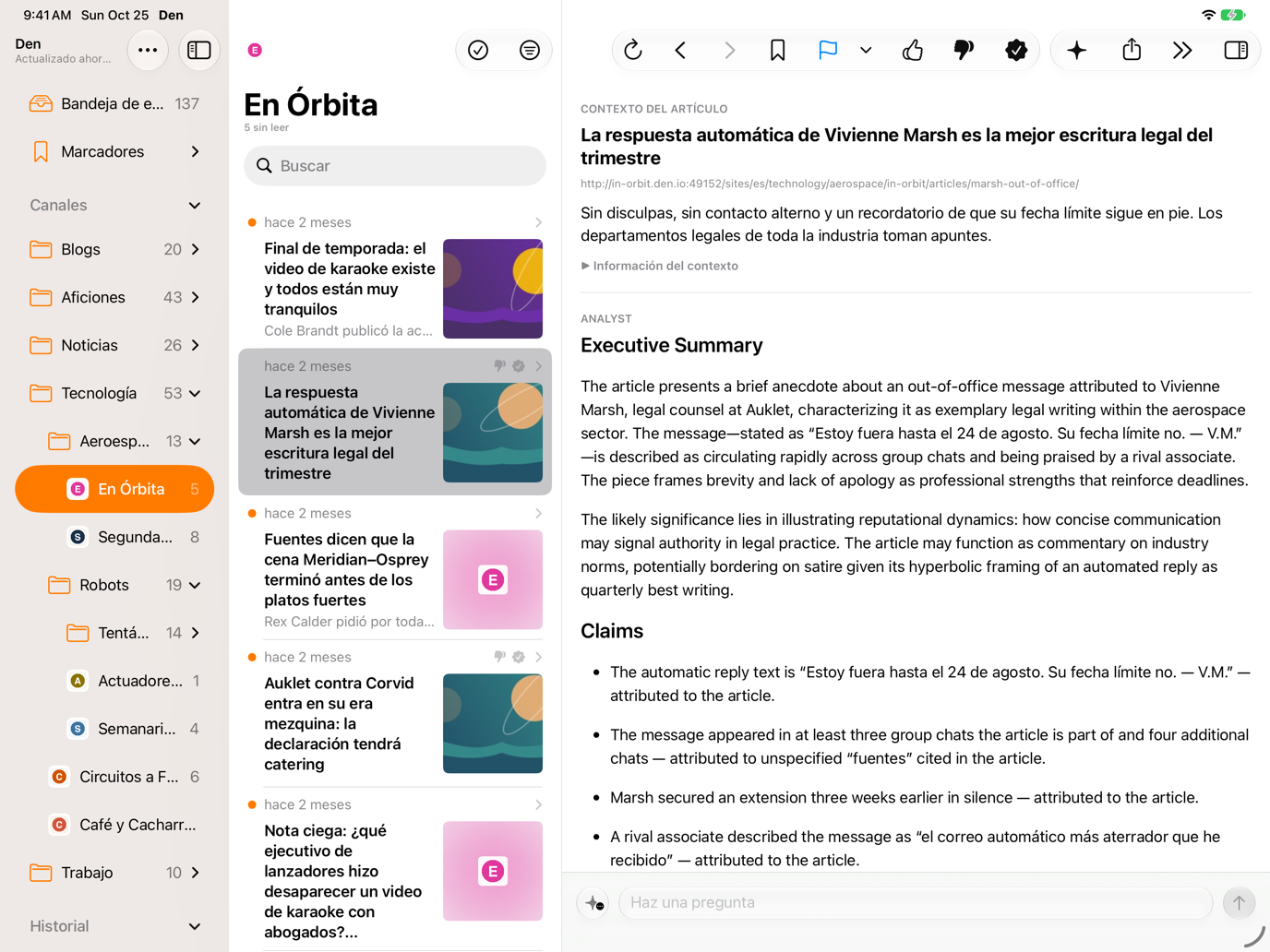The image size is (1270, 952).
Task: Send the question with arrow button
Action: point(1239,902)
